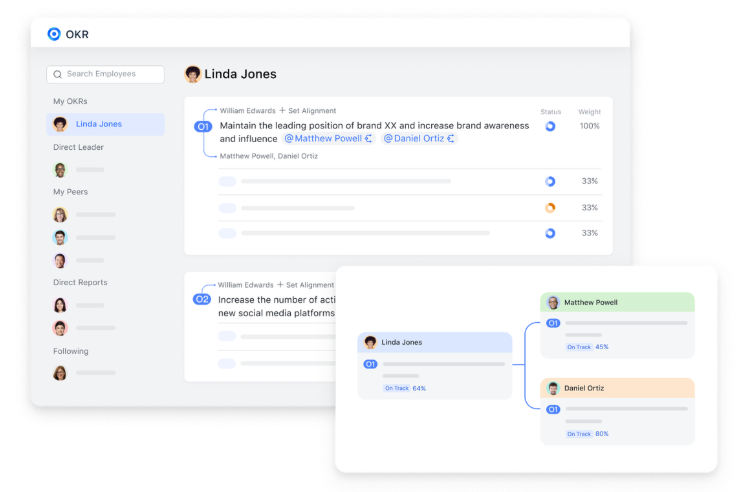The image size is (739, 492).
Task: Click the OKR logo icon
Action: point(54,34)
